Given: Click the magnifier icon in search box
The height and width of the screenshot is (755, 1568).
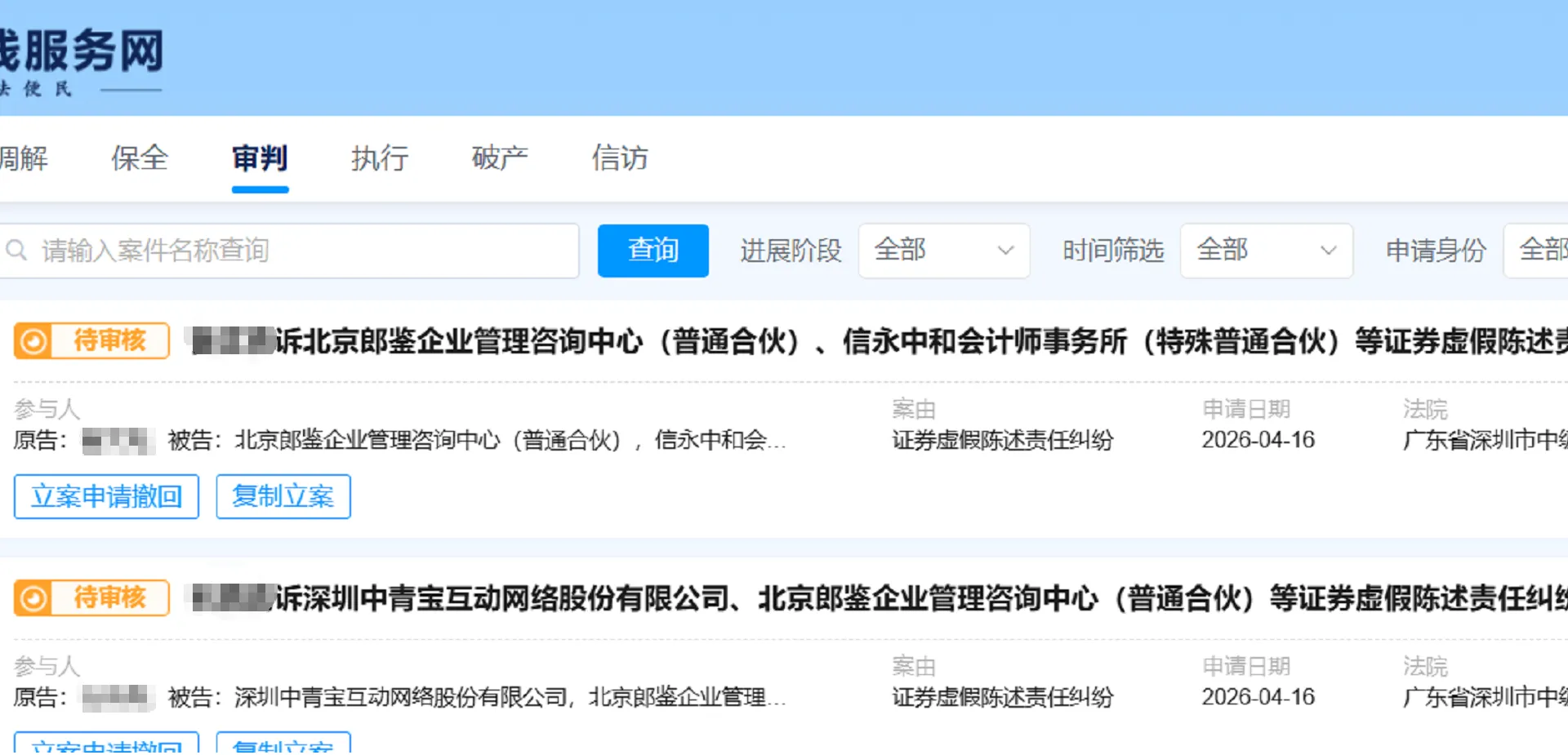Looking at the screenshot, I should pyautogui.click(x=17, y=250).
